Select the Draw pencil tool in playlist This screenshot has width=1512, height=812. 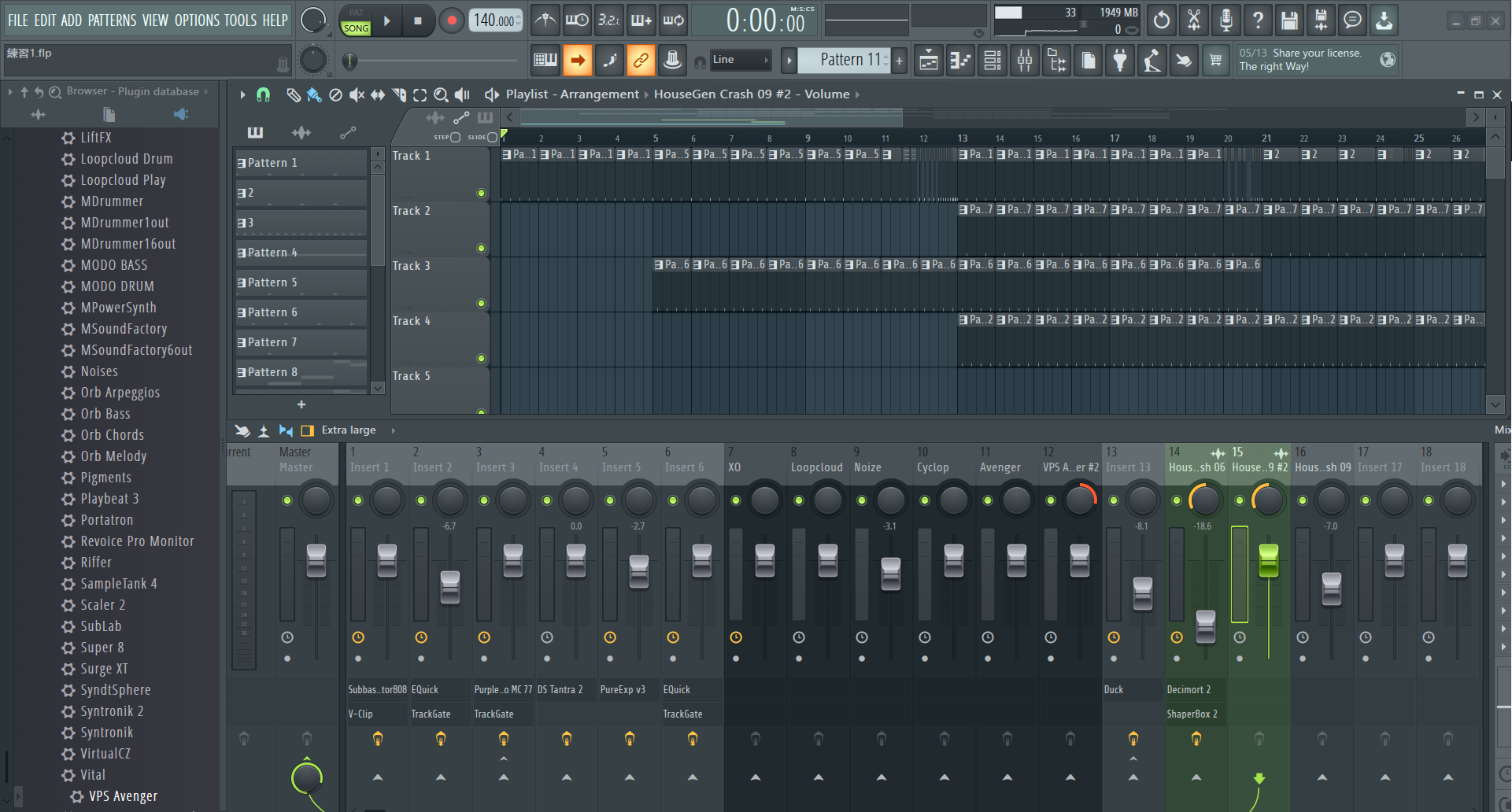tap(293, 94)
